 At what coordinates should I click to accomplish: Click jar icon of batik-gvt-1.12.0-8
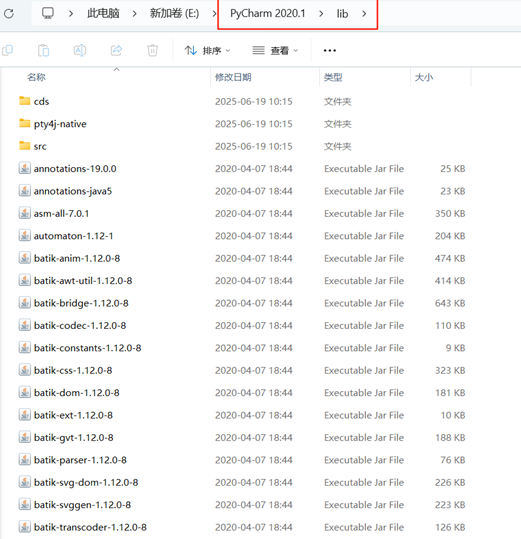pos(24,437)
